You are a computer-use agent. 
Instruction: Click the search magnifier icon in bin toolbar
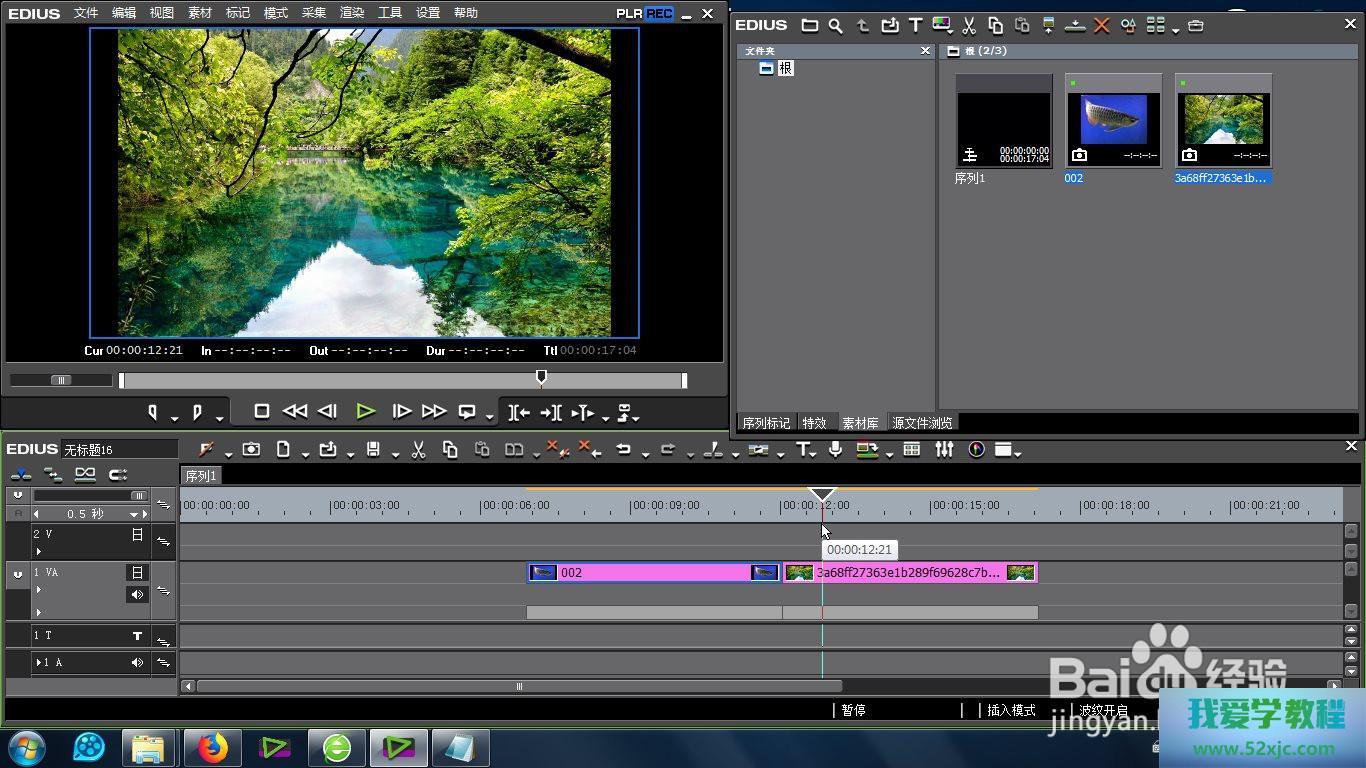pyautogui.click(x=835, y=26)
